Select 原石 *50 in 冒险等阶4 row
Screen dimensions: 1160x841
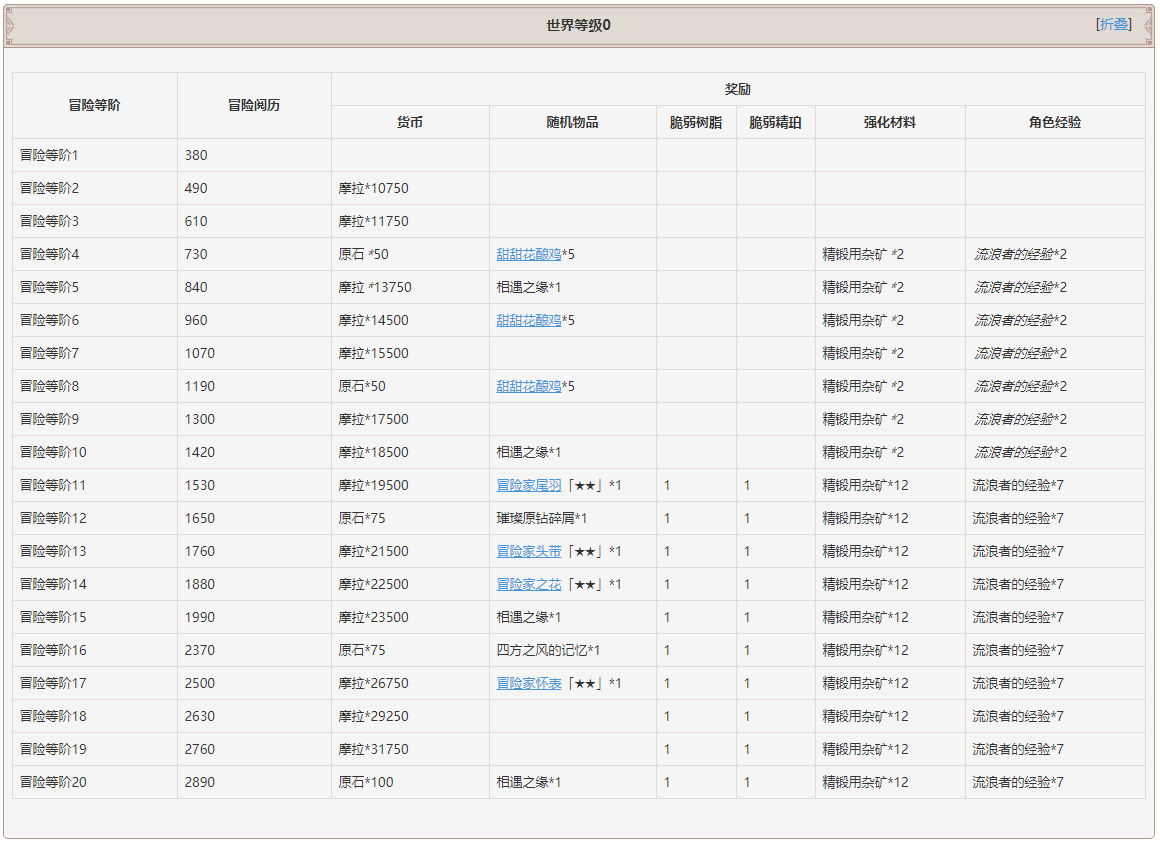pos(363,254)
